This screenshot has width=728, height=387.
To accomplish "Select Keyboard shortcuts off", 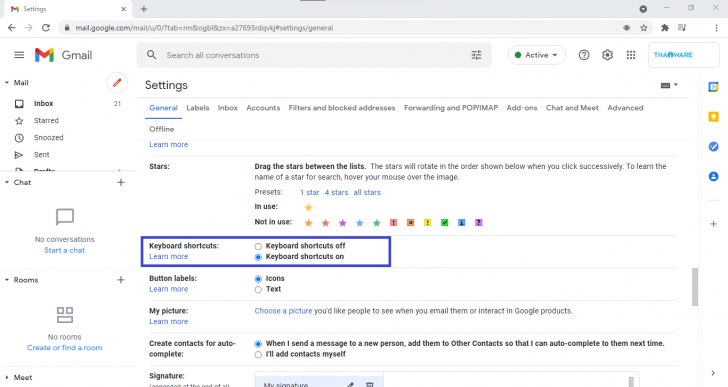I will click(x=258, y=246).
